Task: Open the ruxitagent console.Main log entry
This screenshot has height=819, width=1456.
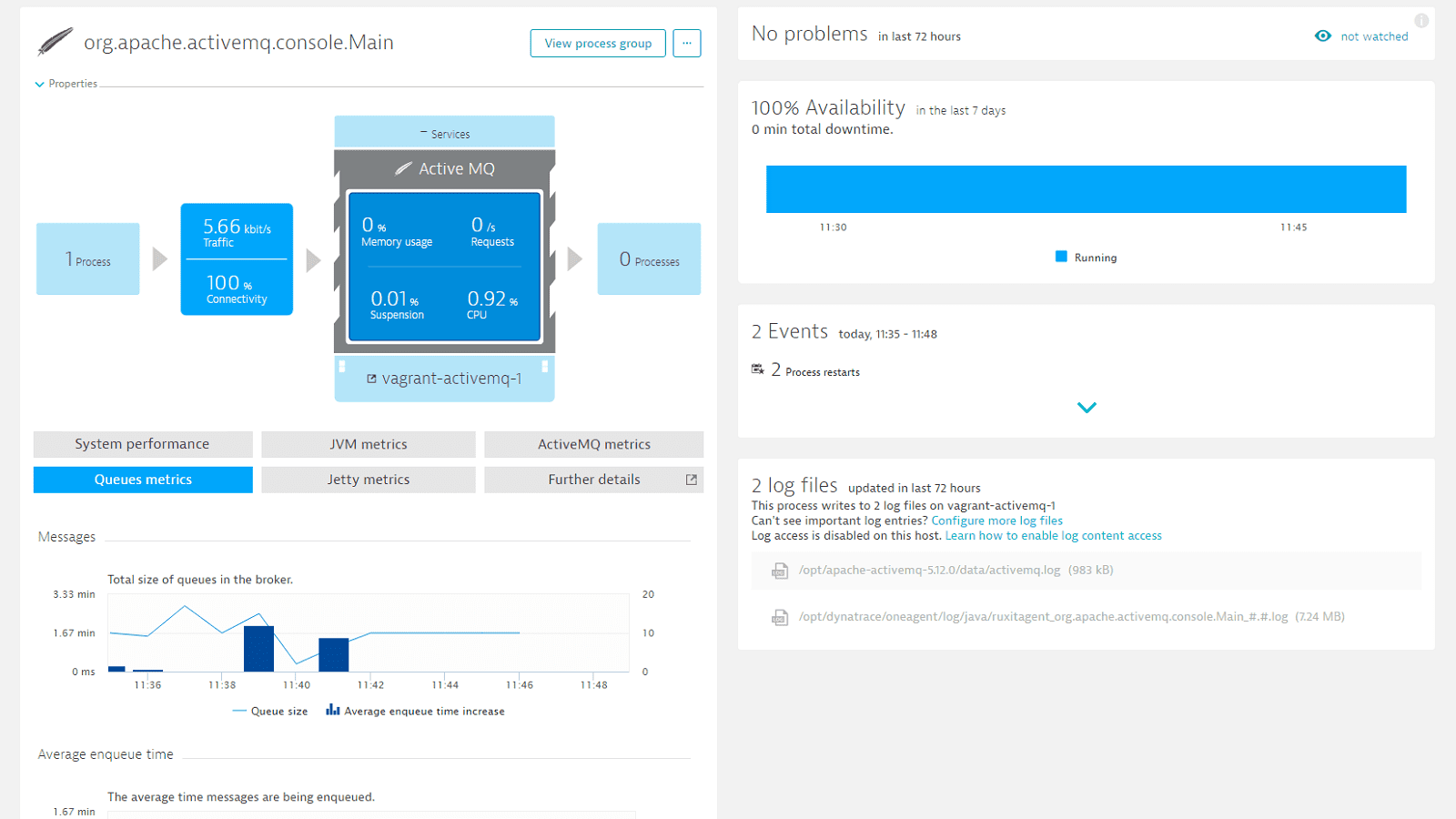Action: tap(1087, 617)
